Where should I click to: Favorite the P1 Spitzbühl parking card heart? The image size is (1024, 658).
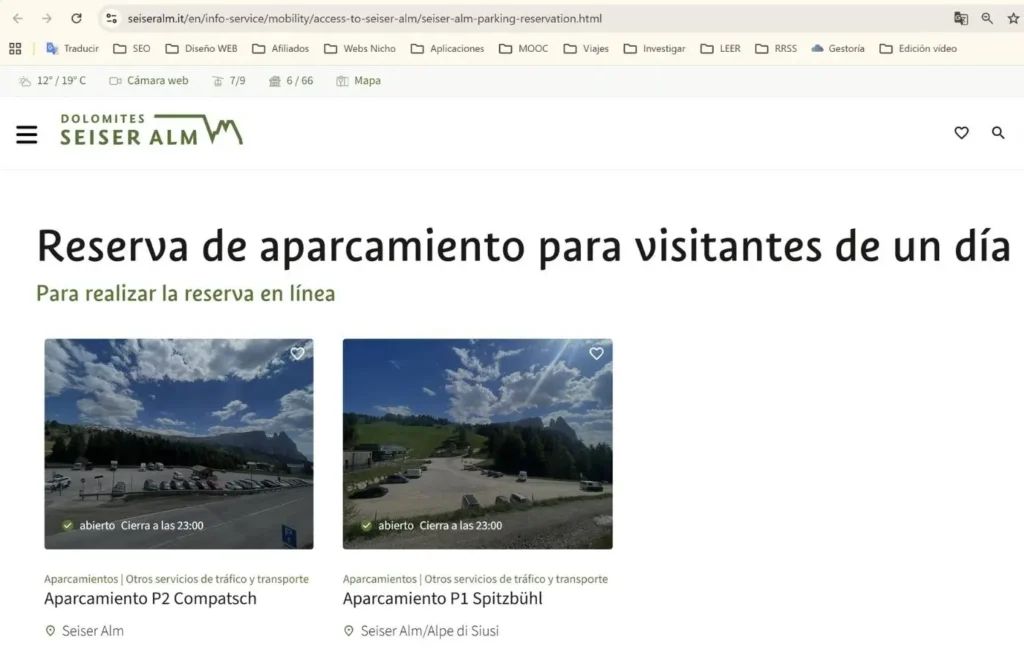pyautogui.click(x=596, y=353)
